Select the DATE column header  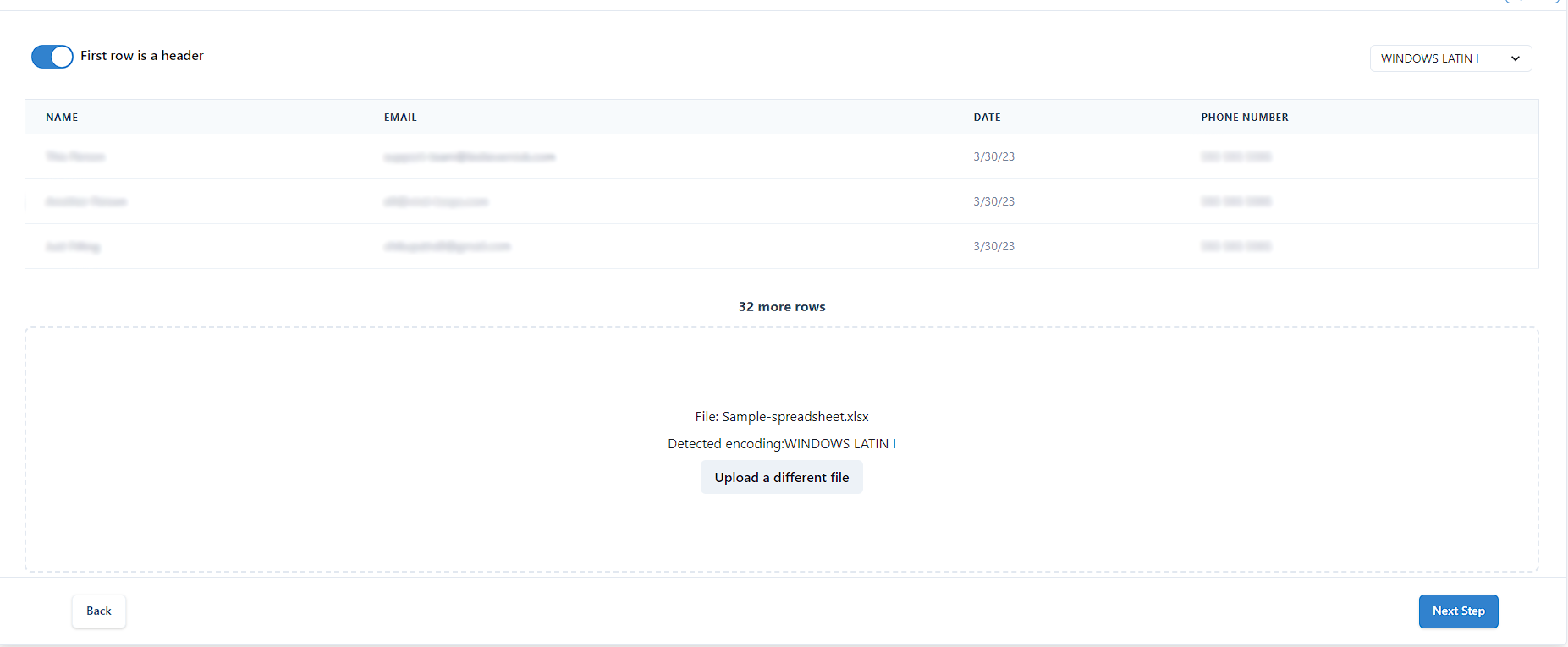point(987,118)
